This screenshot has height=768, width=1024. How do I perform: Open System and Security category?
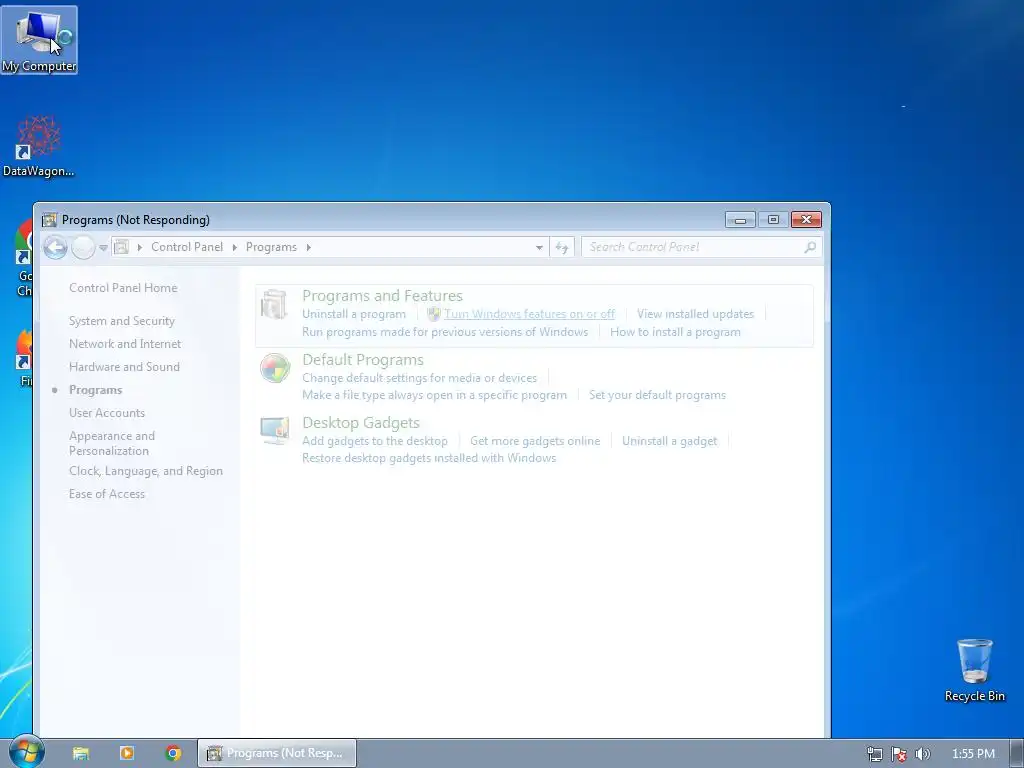[x=121, y=321]
